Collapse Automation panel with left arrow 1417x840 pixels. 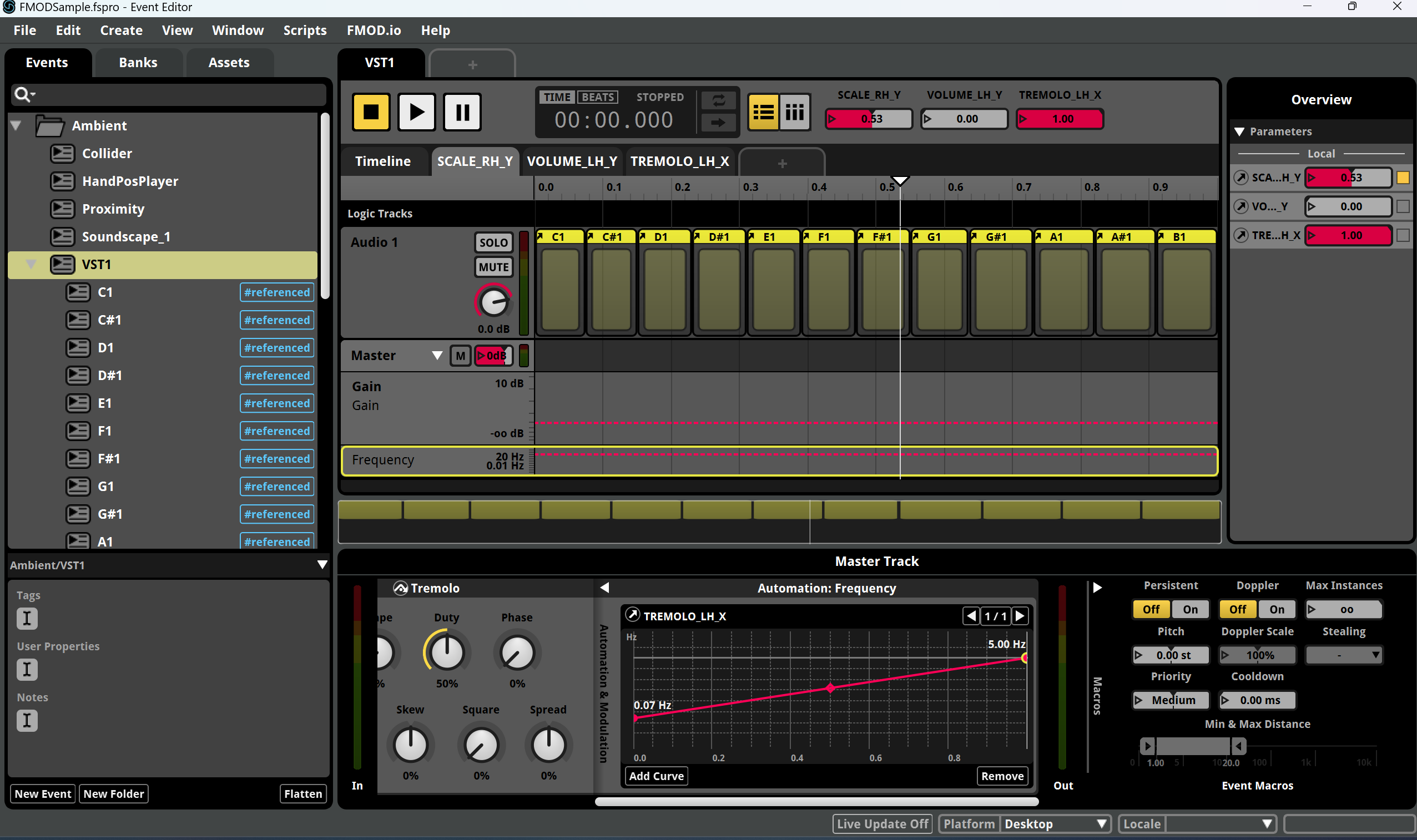[x=604, y=588]
